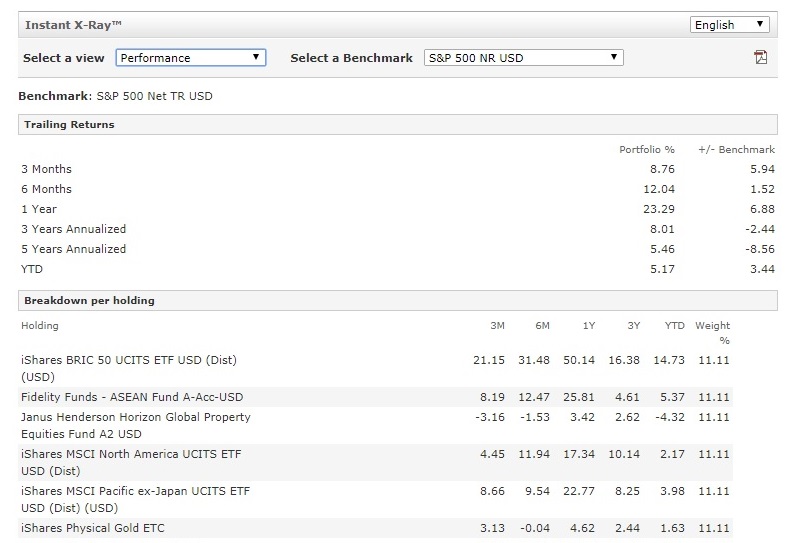The height and width of the screenshot is (543, 803).
Task: Export report via the PDF icon
Action: 760,57
